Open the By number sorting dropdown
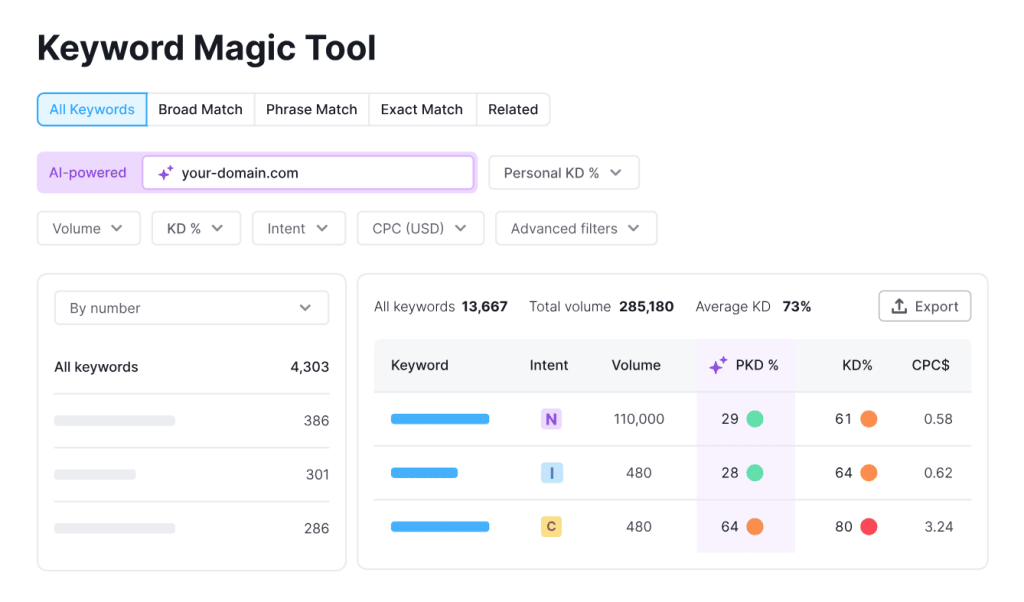The width and height of the screenshot is (1024, 602). (x=191, y=308)
